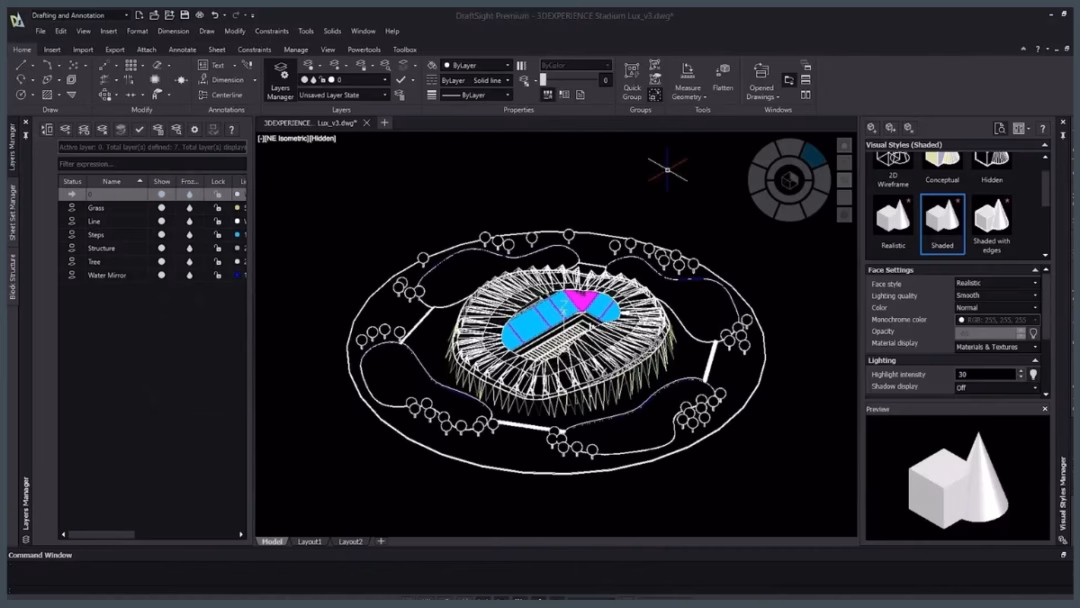Click the gear settings icon in Layers Manager toolbar
Viewport: 1080px width, 608px height.
[194, 129]
